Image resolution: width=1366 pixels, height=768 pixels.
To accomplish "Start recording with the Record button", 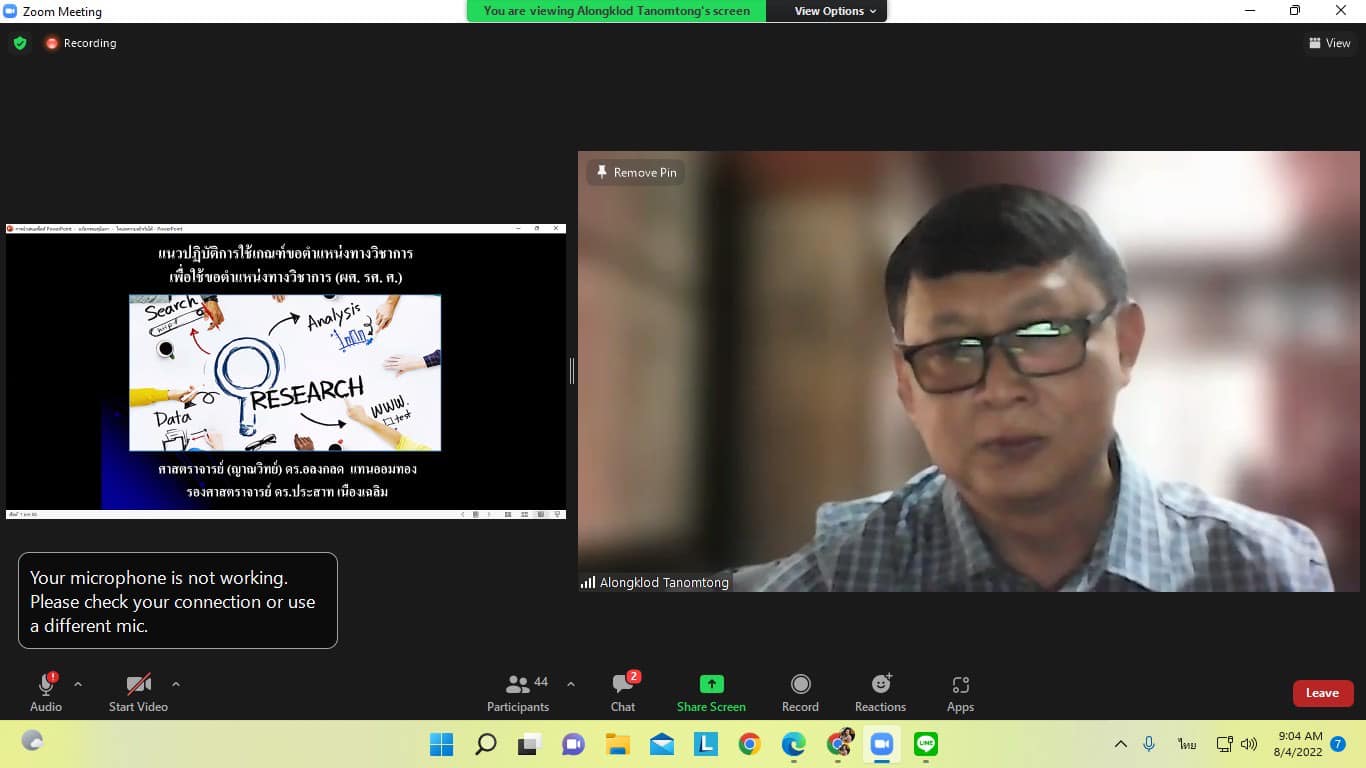I will 800,692.
